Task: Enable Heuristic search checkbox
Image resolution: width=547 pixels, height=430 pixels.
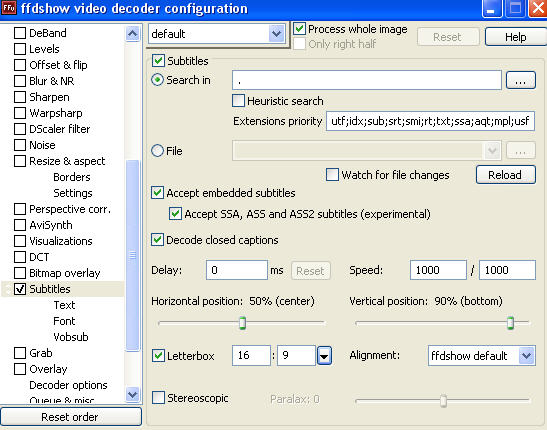Action: pos(238,101)
